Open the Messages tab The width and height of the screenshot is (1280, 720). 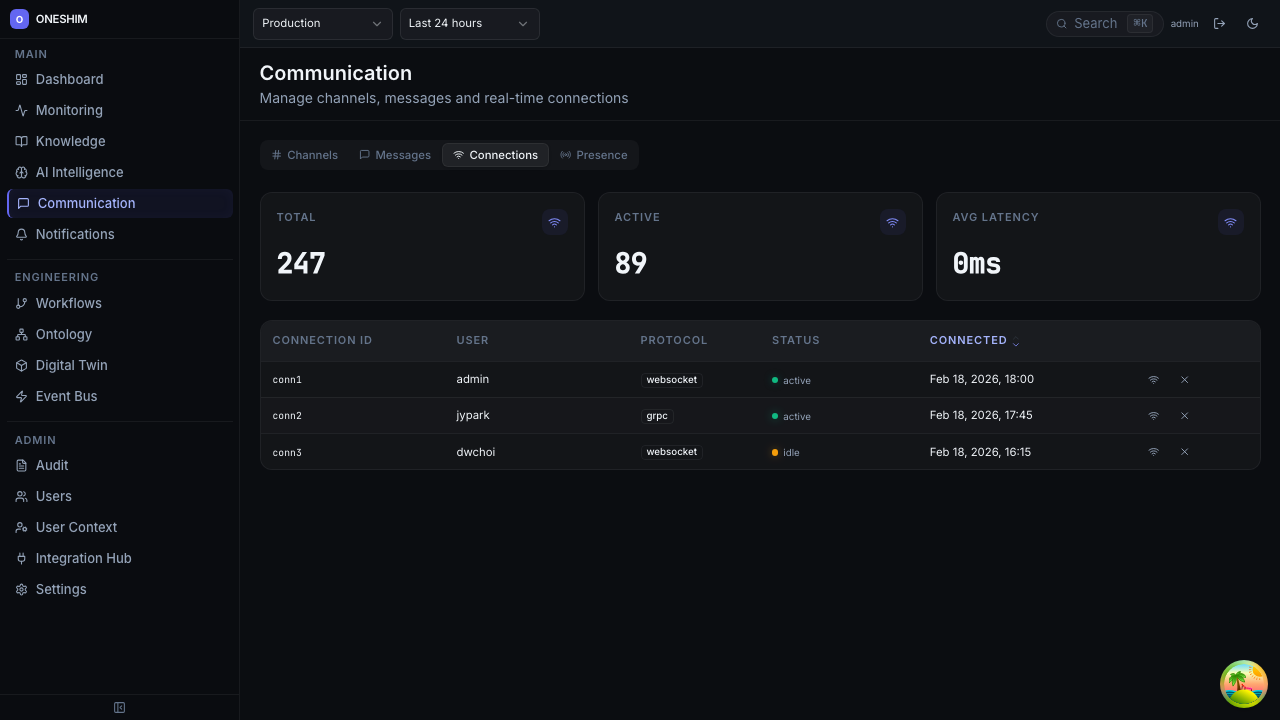coord(395,155)
